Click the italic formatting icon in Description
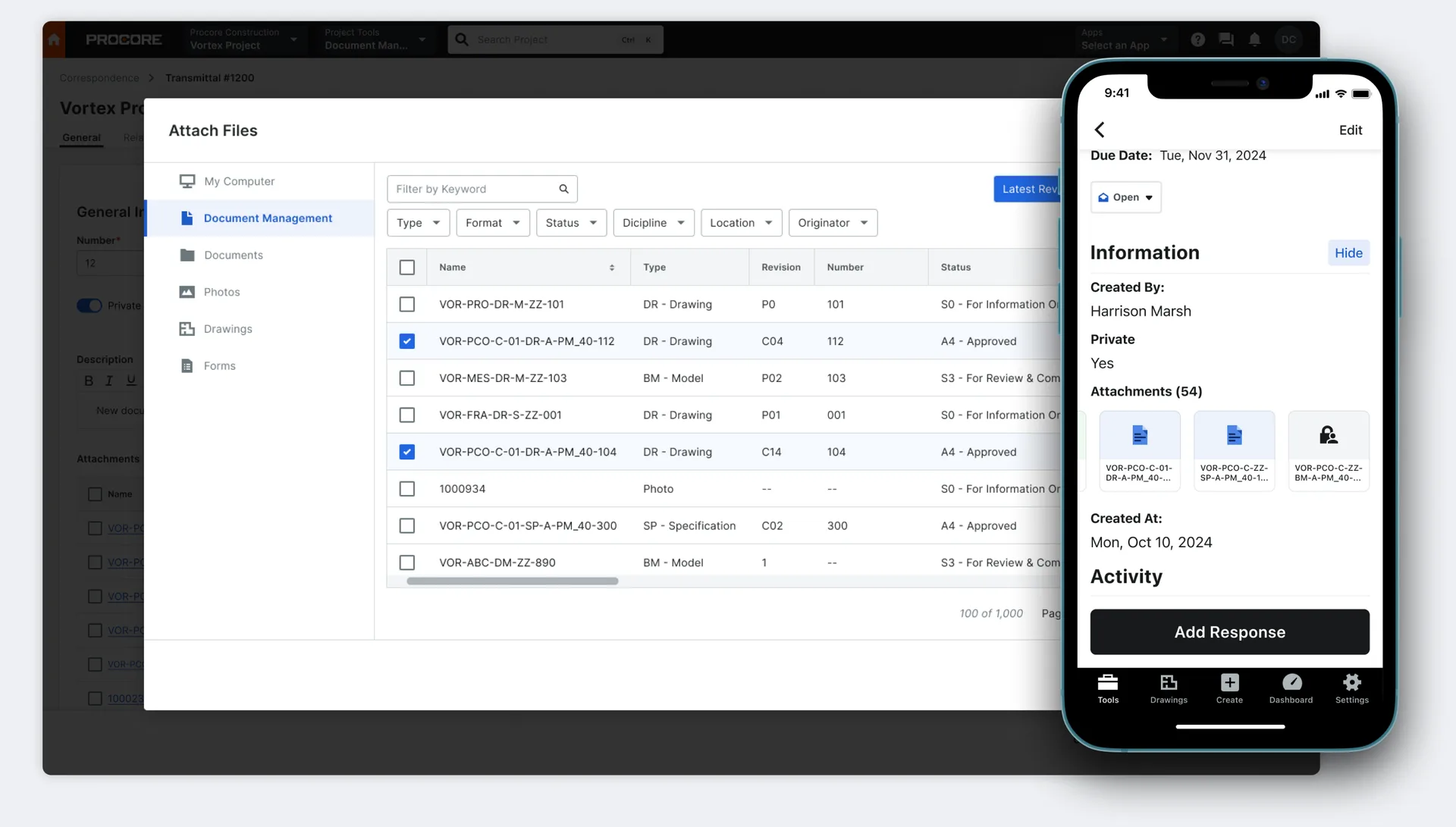The width and height of the screenshot is (1456, 827). click(x=109, y=381)
